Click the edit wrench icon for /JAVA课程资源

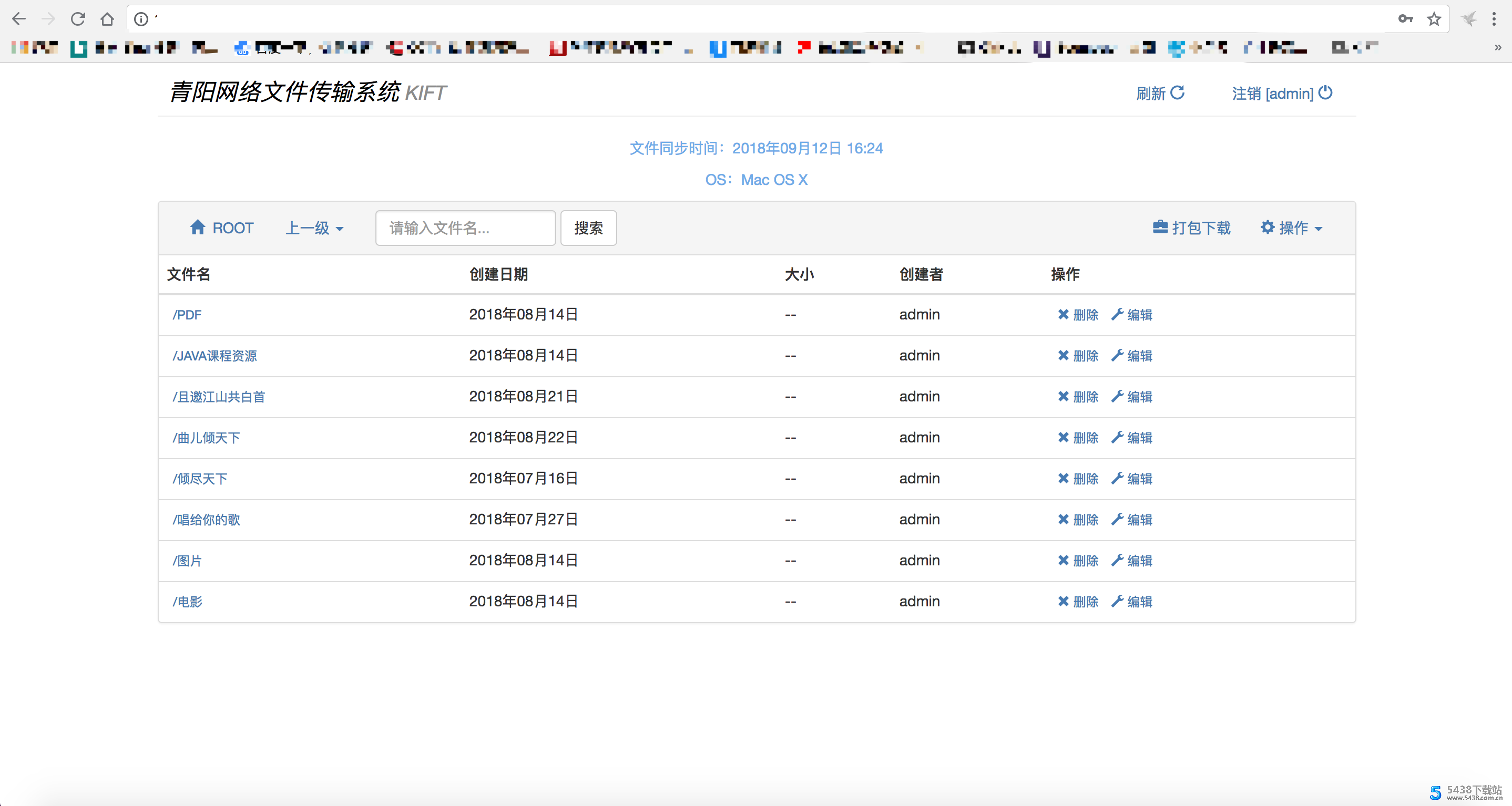click(x=1118, y=356)
